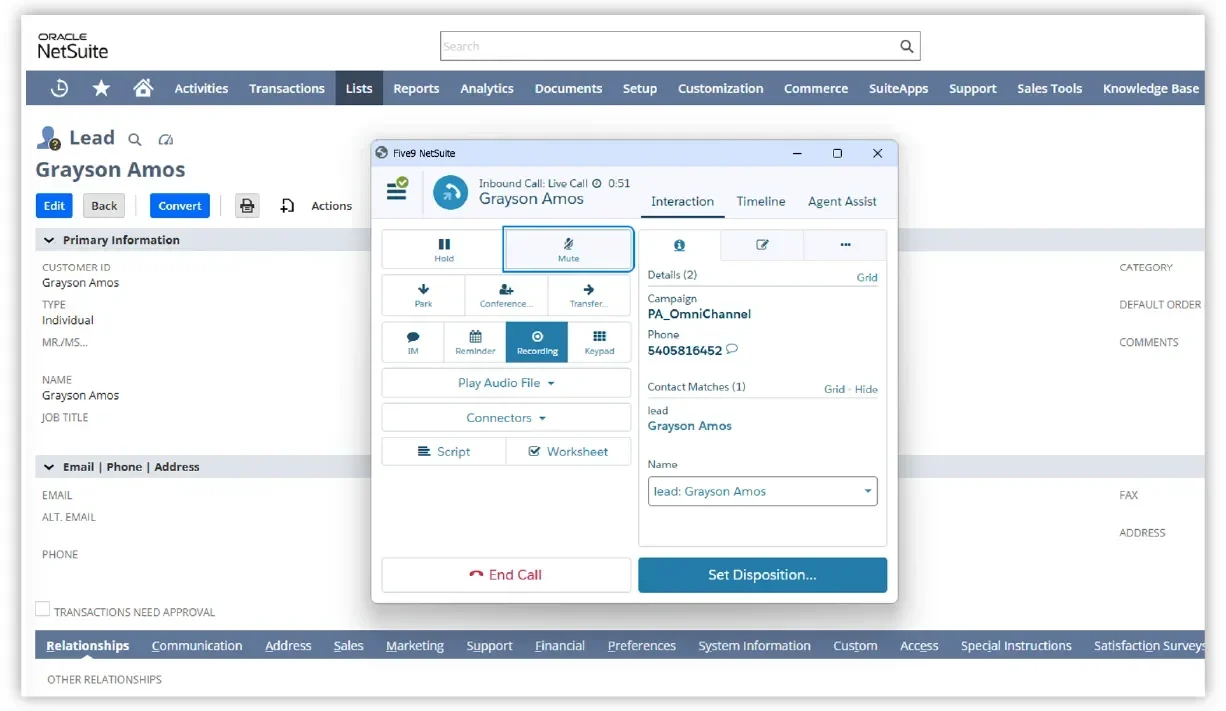This screenshot has width=1226, height=711.
Task: Open the Five9 hamburger menu icon
Action: (397, 190)
